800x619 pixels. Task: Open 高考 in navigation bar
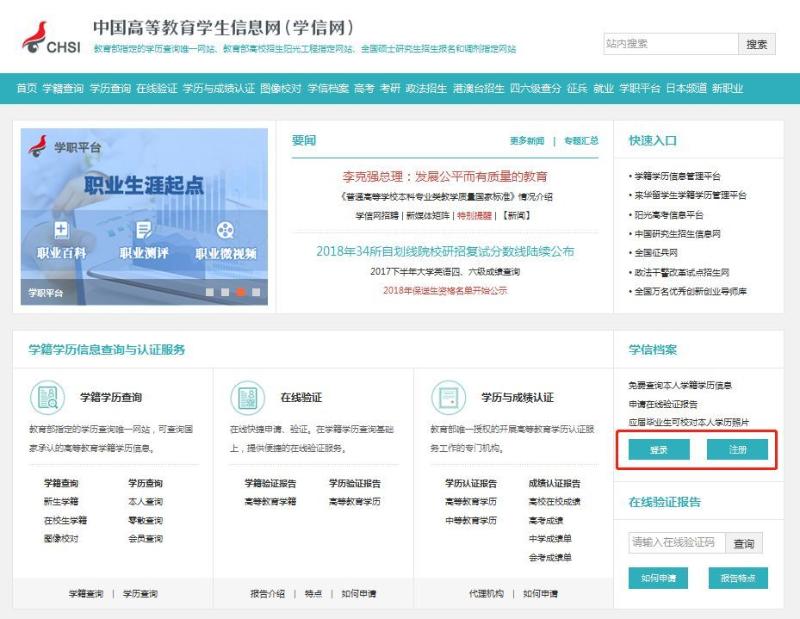(x=364, y=88)
